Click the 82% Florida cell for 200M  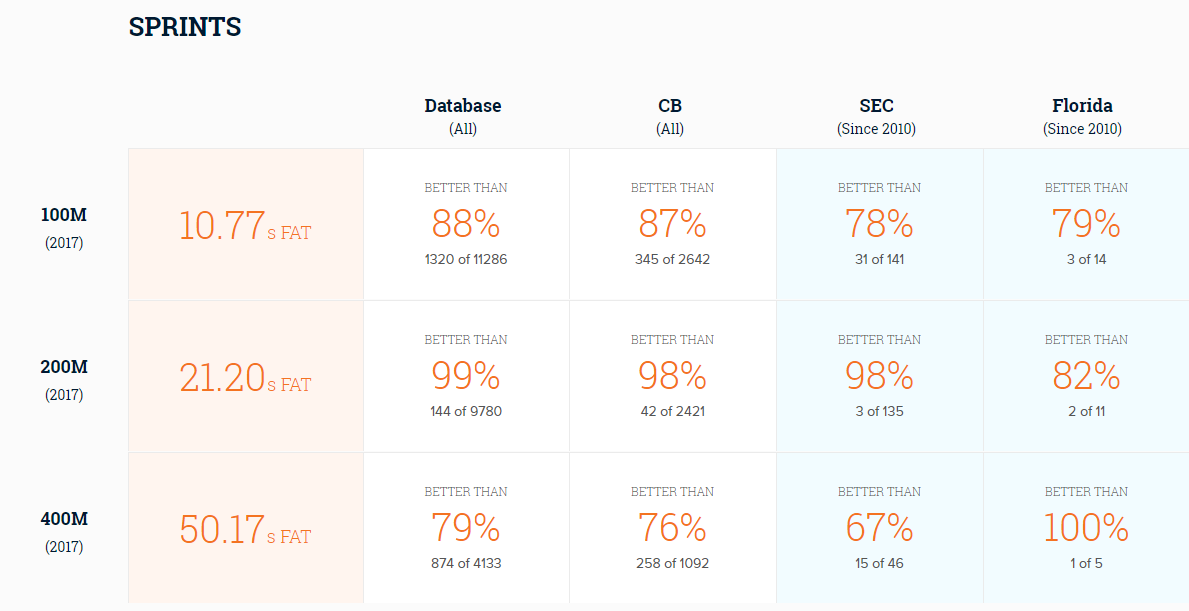[x=1086, y=377]
